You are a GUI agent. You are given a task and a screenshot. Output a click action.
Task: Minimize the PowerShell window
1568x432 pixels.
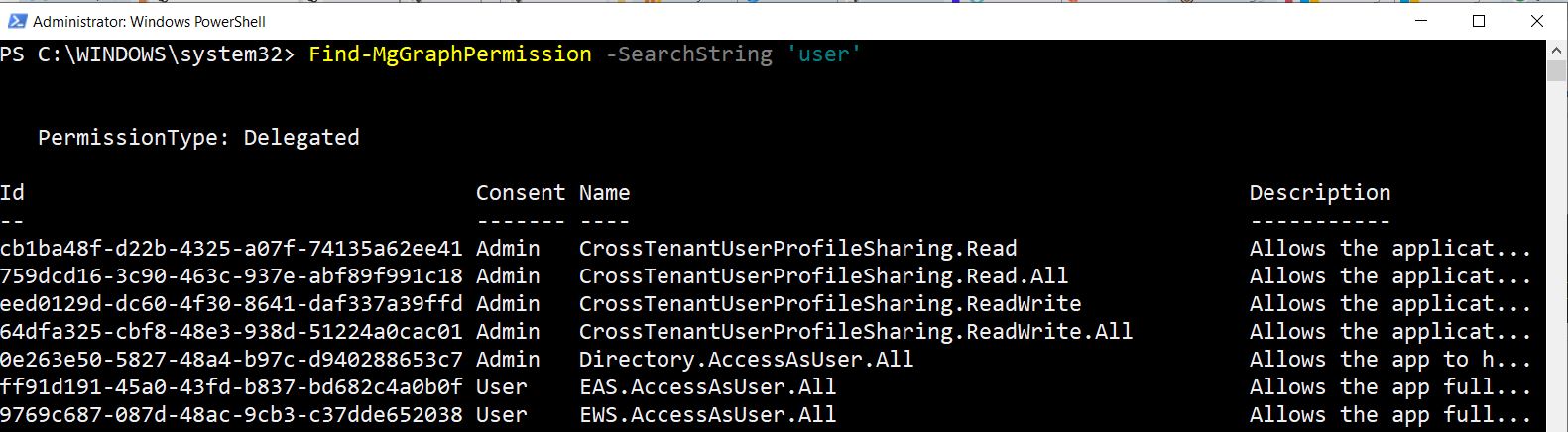(x=1421, y=21)
